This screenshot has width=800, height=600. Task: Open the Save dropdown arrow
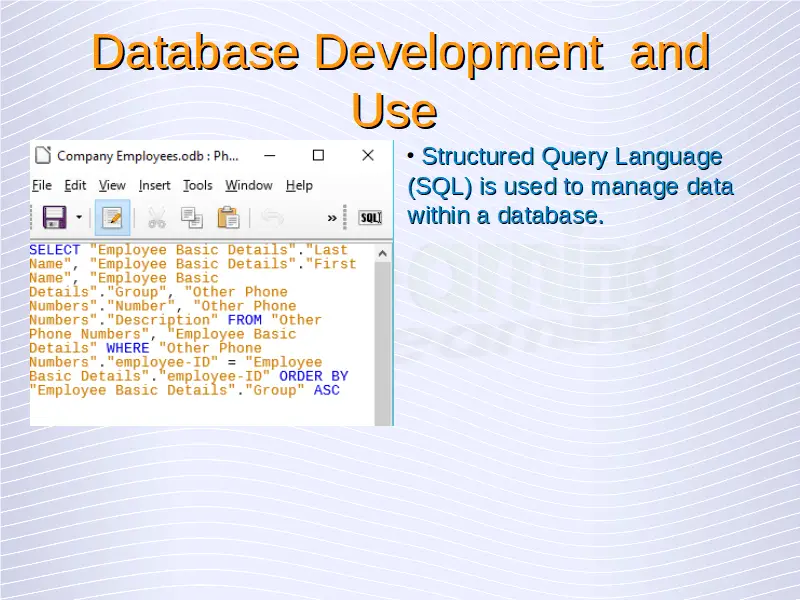[79, 217]
